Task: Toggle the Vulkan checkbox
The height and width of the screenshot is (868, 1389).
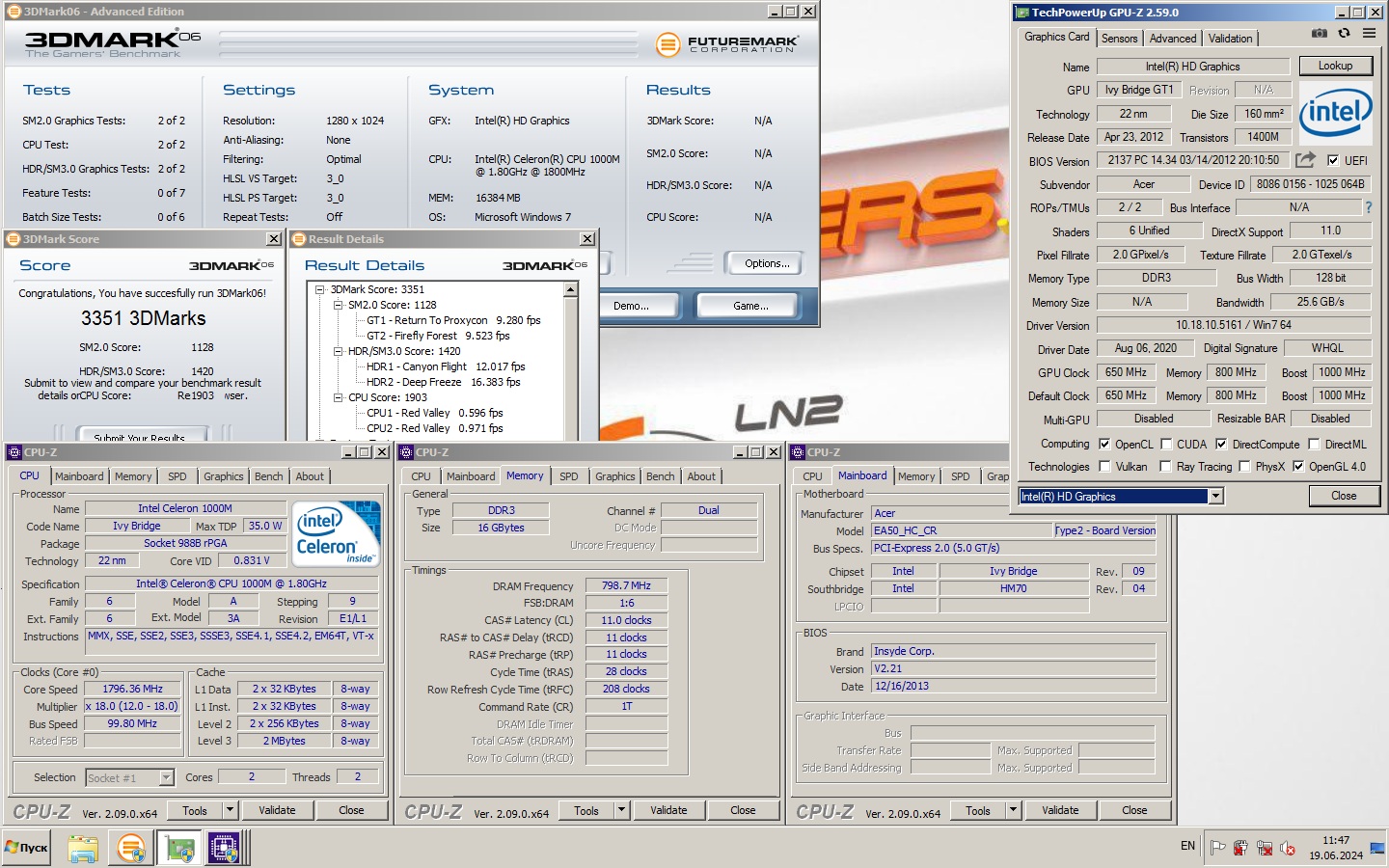Action: 1104,466
